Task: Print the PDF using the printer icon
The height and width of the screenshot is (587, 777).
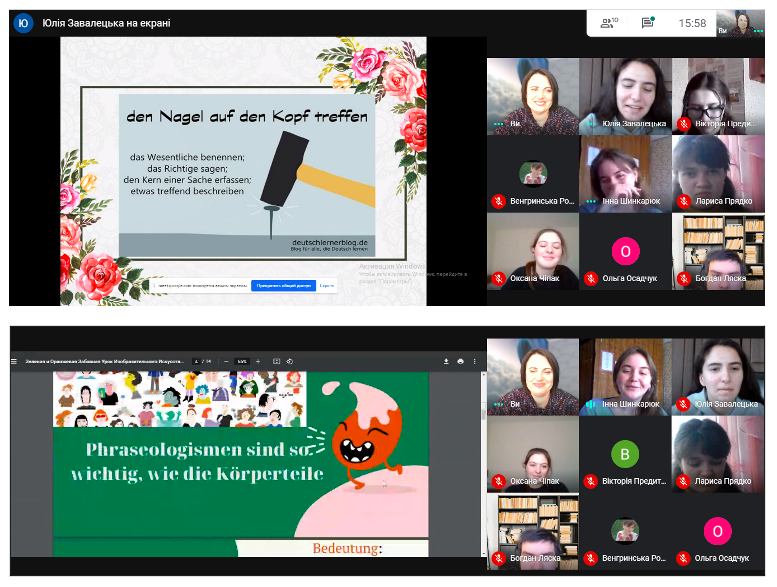Action: (x=460, y=361)
